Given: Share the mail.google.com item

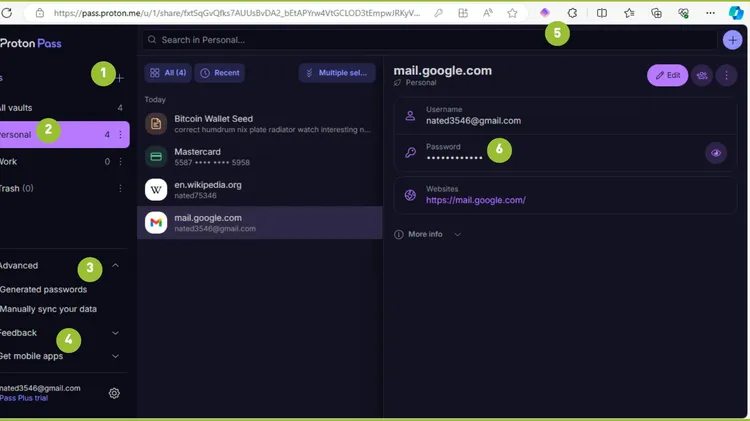Looking at the screenshot, I should (x=702, y=76).
